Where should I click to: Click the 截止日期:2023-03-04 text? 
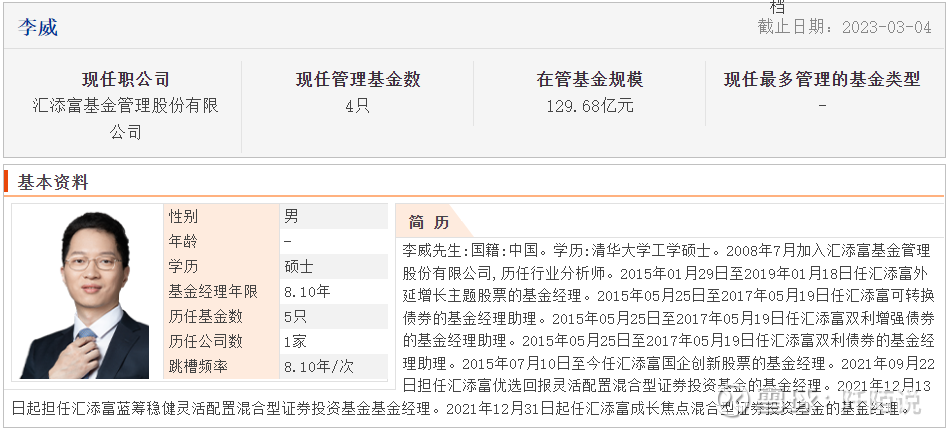coord(844,27)
